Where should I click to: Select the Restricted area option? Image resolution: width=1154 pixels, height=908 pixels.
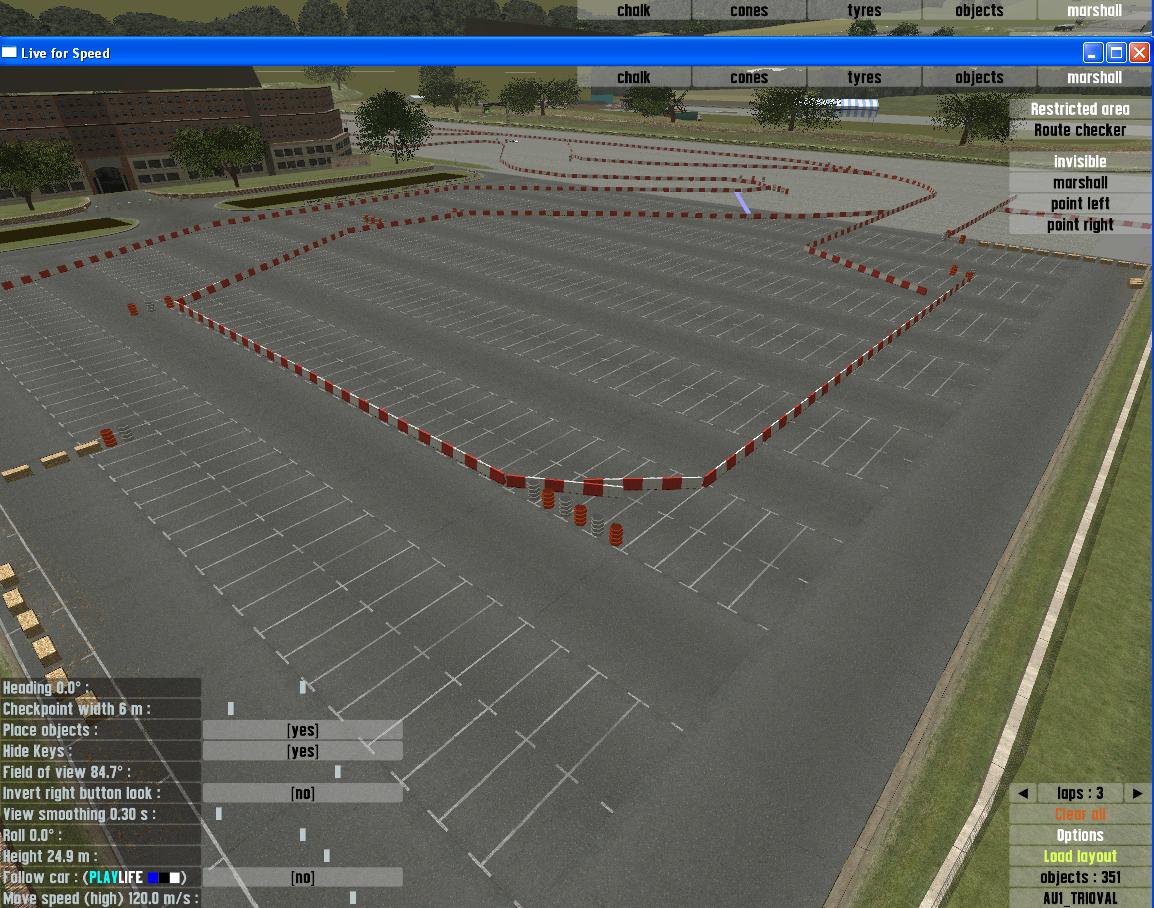point(1080,109)
